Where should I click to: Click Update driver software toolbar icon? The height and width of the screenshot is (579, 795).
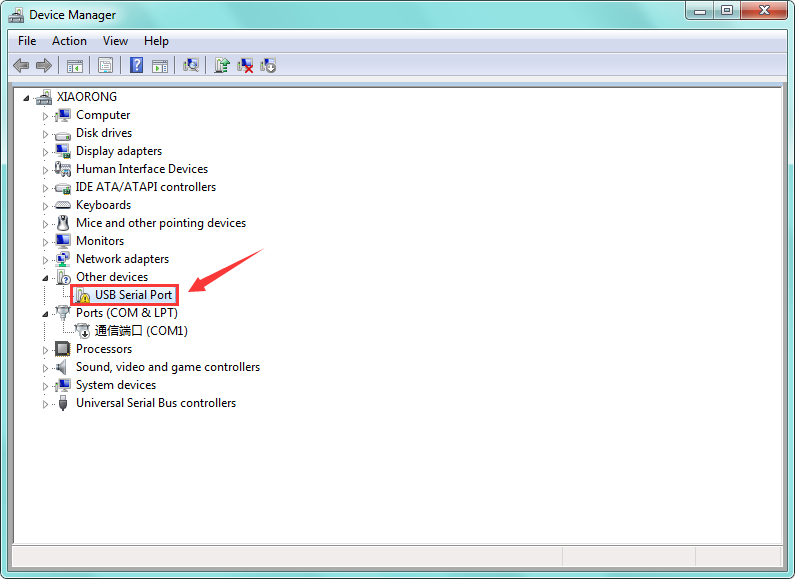click(222, 65)
